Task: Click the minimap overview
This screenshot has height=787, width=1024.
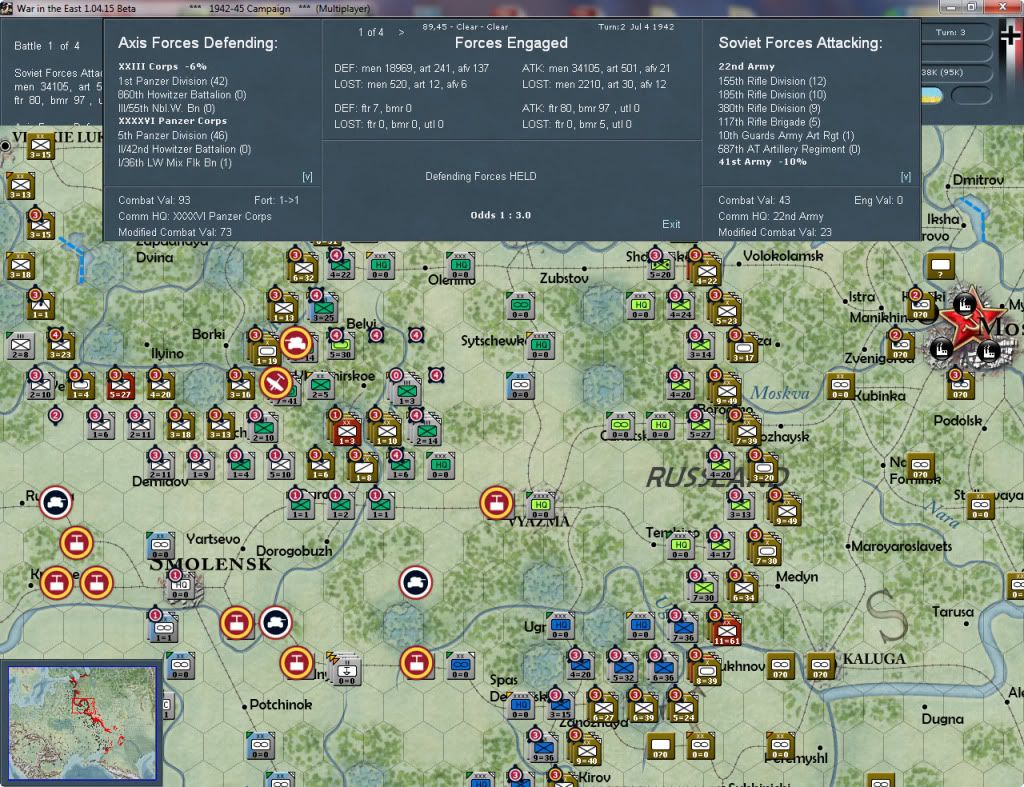Action: pyautogui.click(x=82, y=723)
